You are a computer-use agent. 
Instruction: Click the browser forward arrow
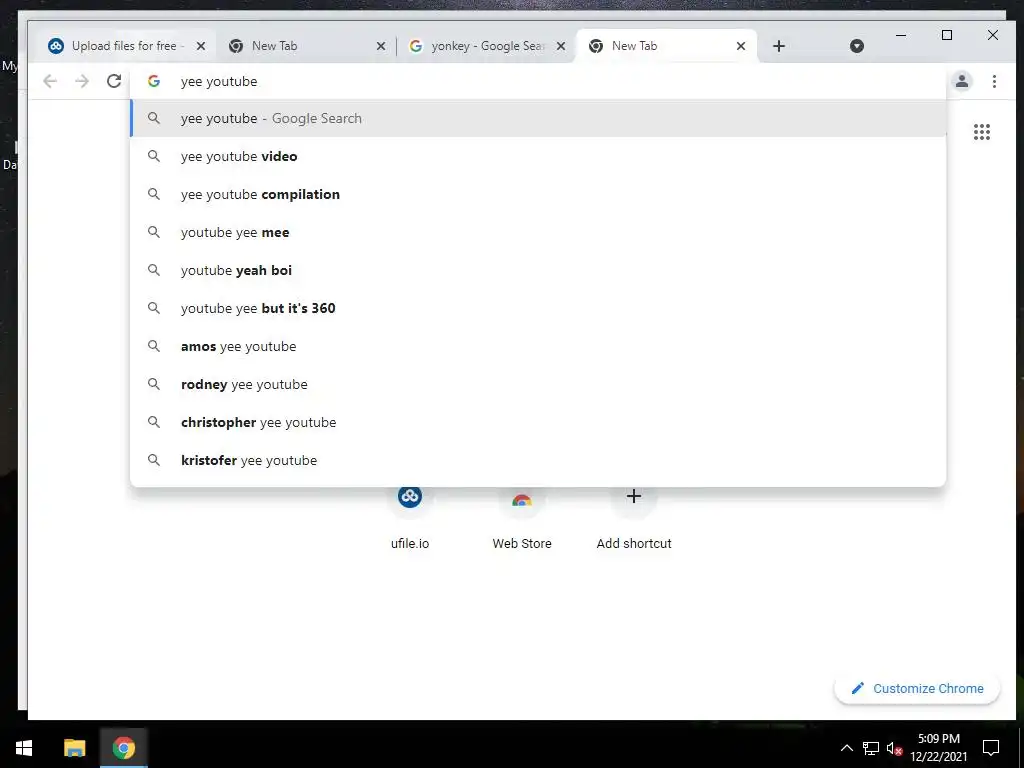coord(82,81)
